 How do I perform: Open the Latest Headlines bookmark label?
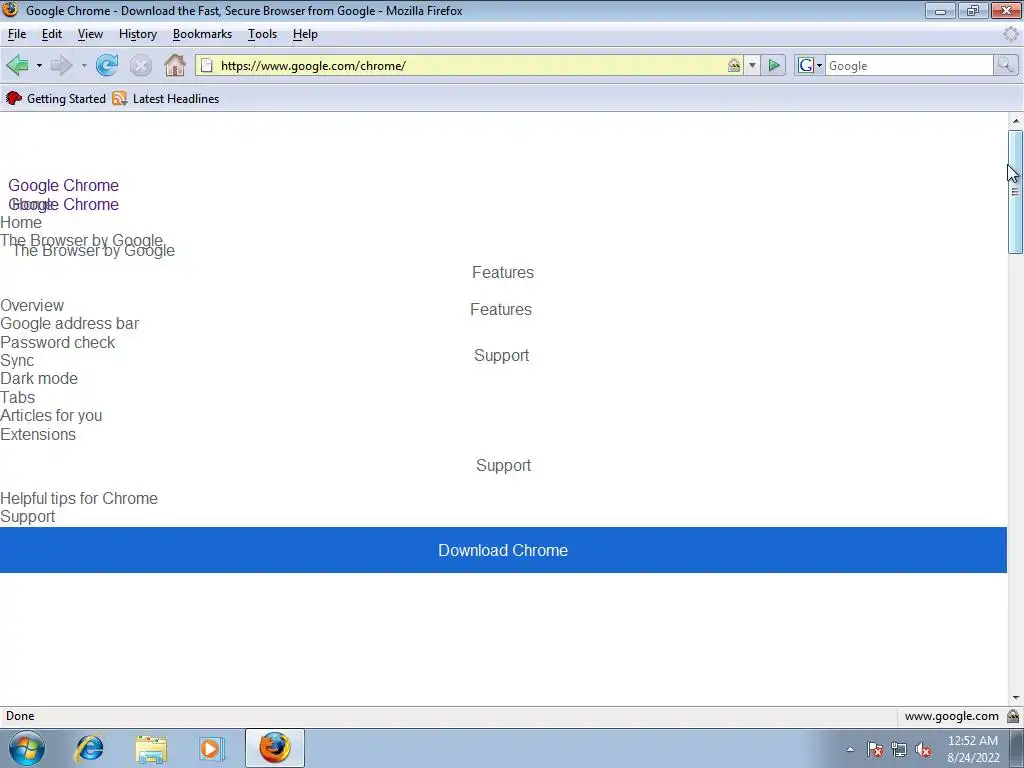point(176,99)
